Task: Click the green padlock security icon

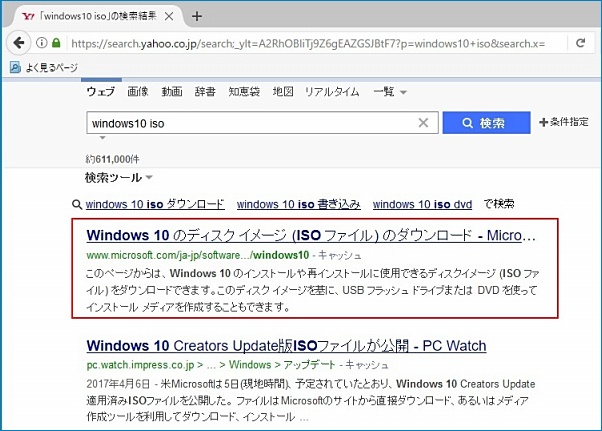Action: point(56,43)
